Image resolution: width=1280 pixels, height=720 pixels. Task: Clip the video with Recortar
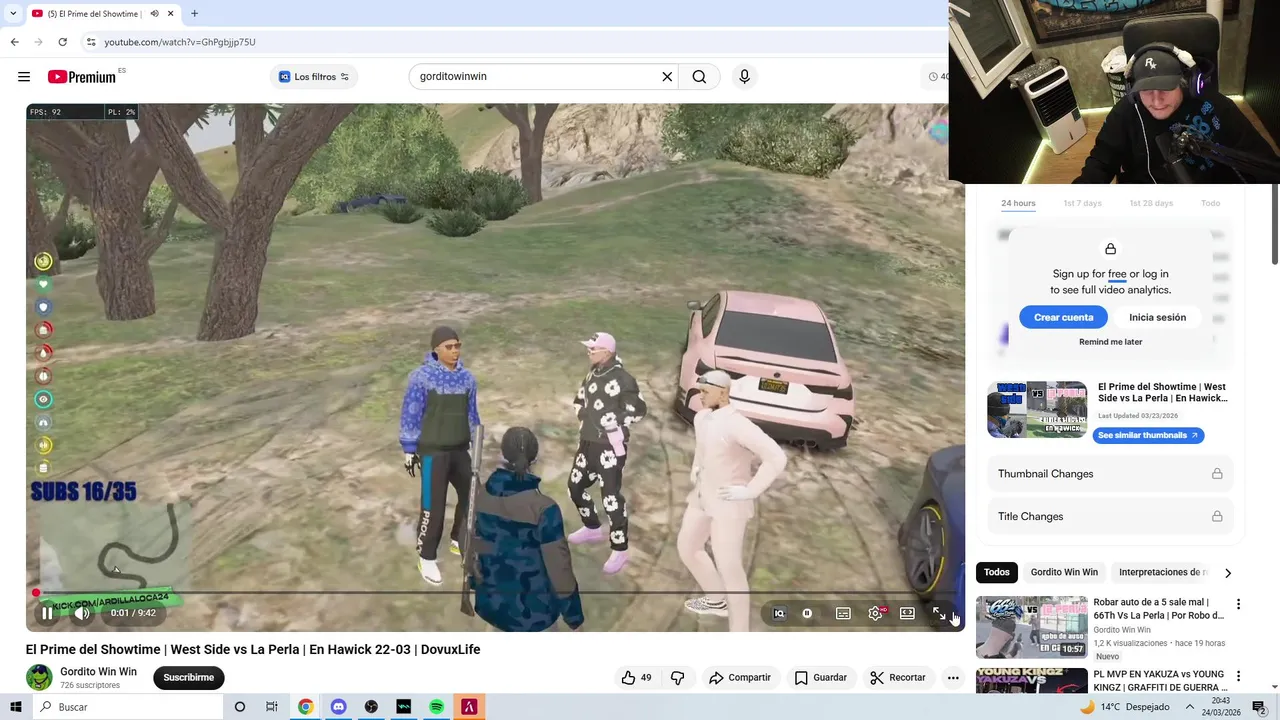(x=898, y=678)
